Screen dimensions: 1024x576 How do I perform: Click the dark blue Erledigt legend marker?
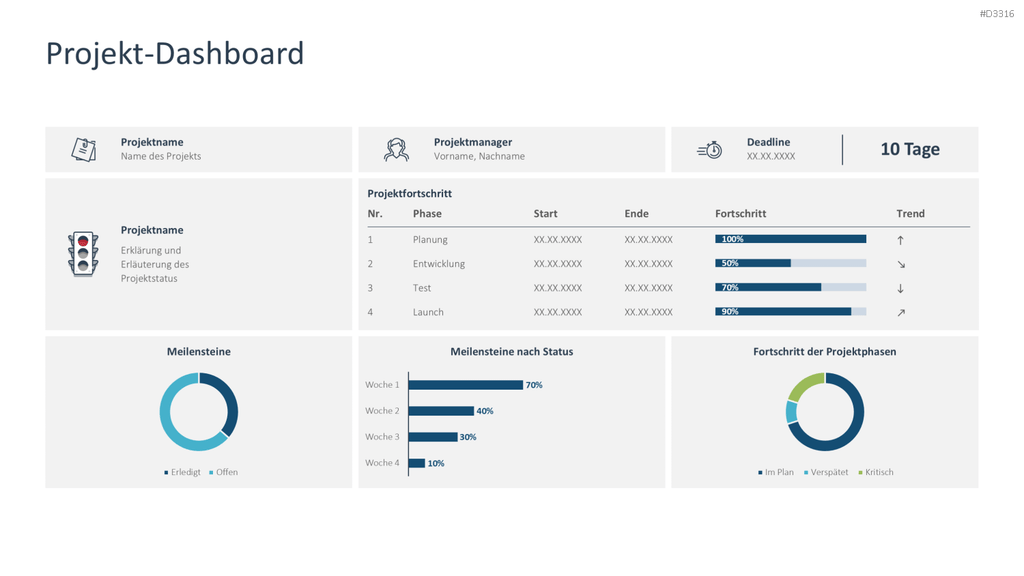pyautogui.click(x=166, y=472)
